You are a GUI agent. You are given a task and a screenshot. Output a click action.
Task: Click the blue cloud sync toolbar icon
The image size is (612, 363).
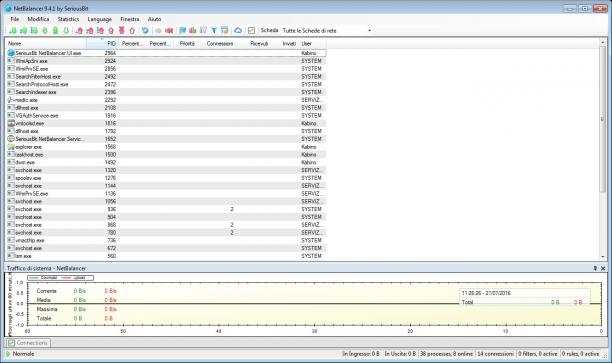[x=238, y=30]
